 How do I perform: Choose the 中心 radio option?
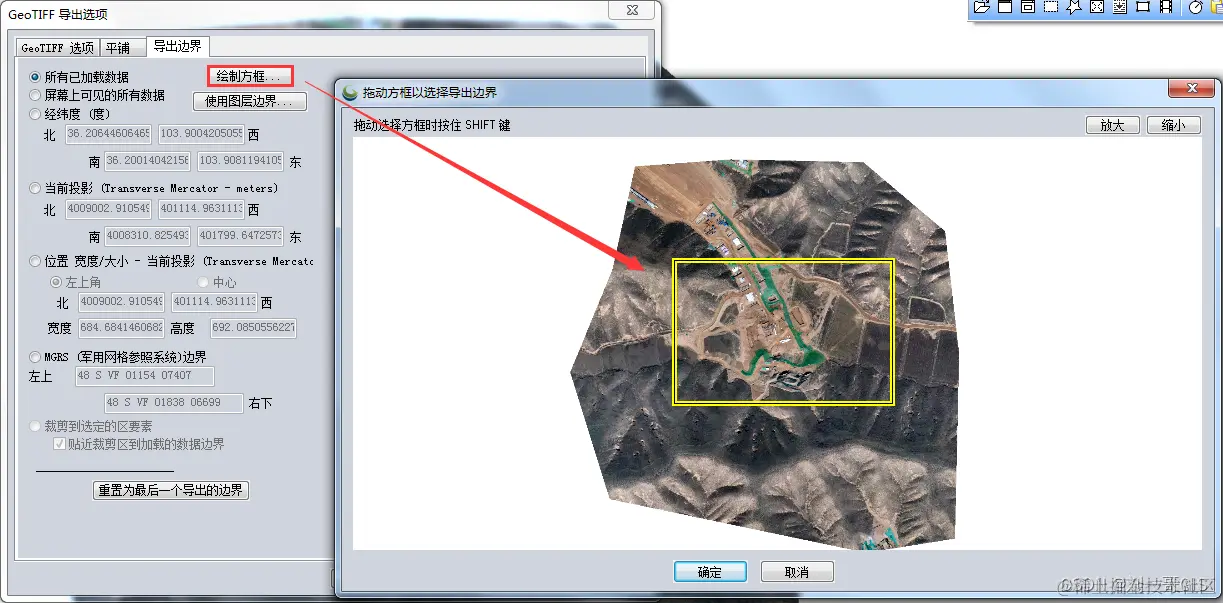204,282
